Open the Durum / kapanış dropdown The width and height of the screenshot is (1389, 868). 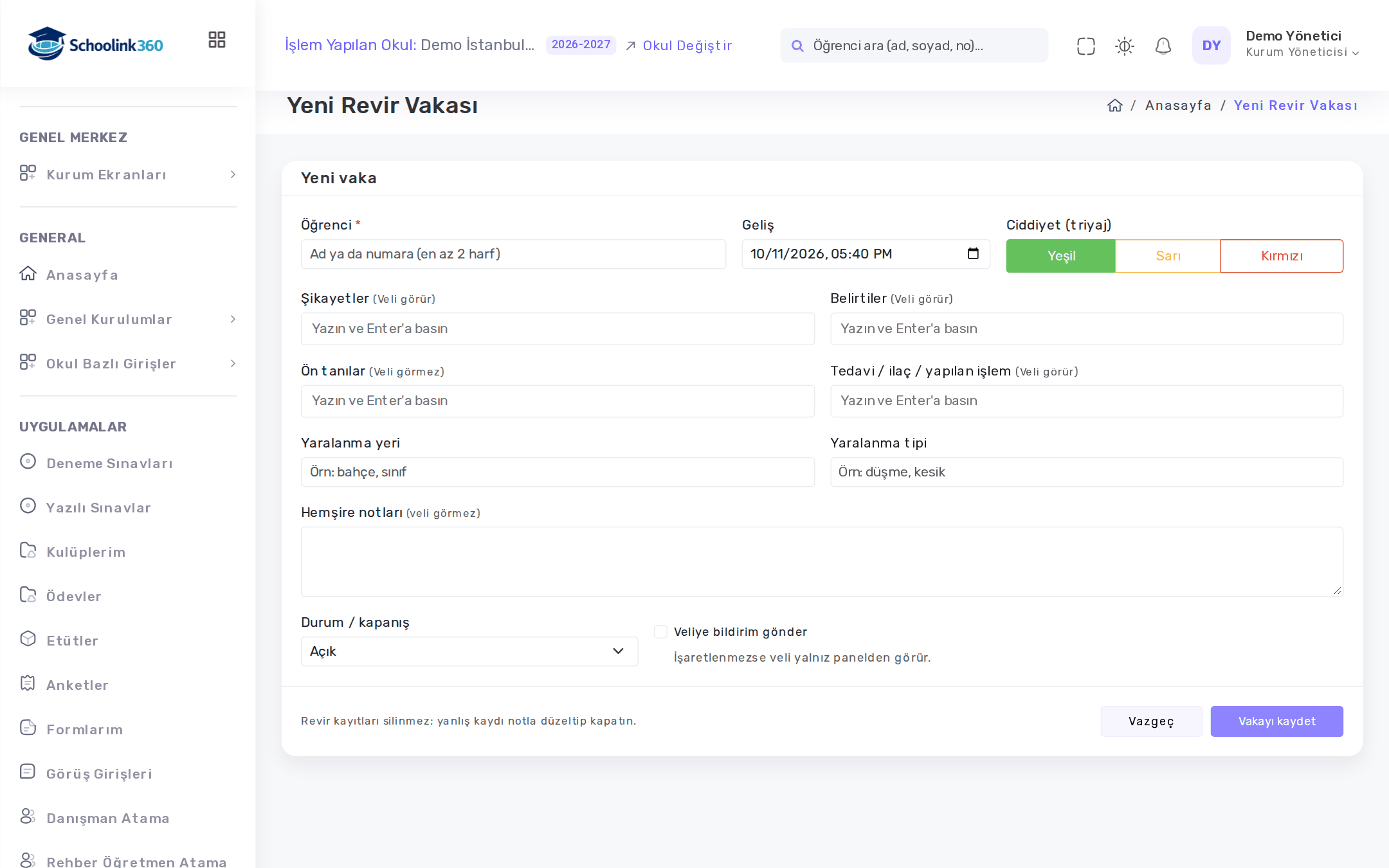point(469,651)
